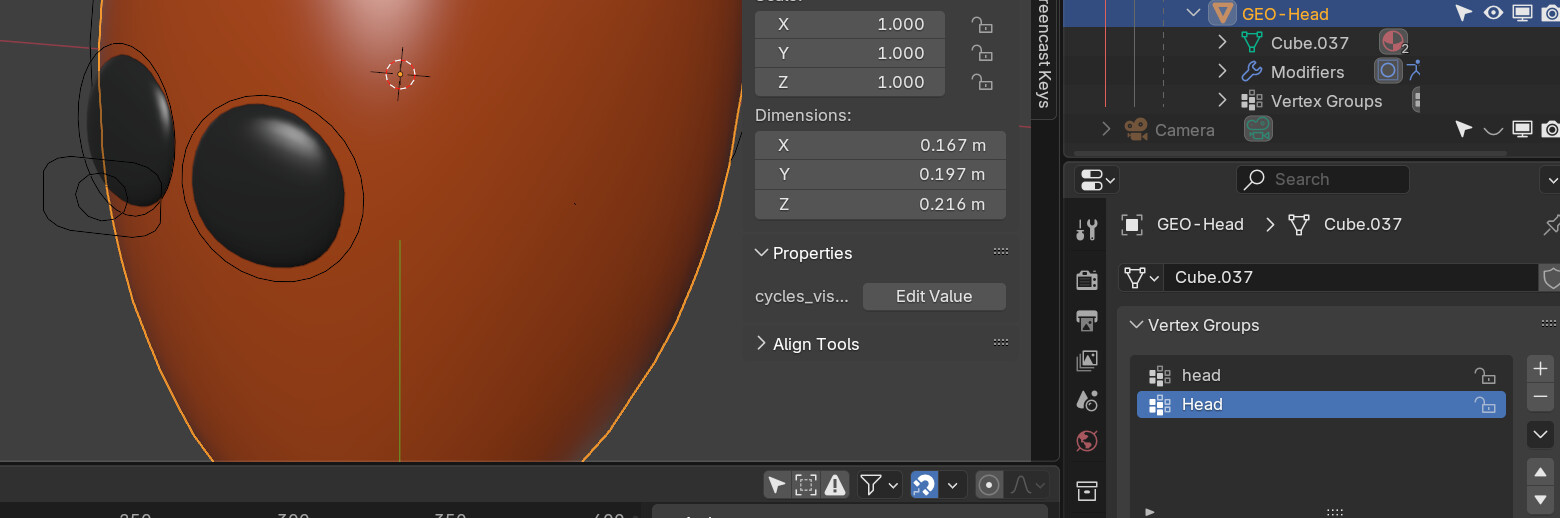Remove the selected vertex group
1560x518 pixels.
click(x=1540, y=397)
